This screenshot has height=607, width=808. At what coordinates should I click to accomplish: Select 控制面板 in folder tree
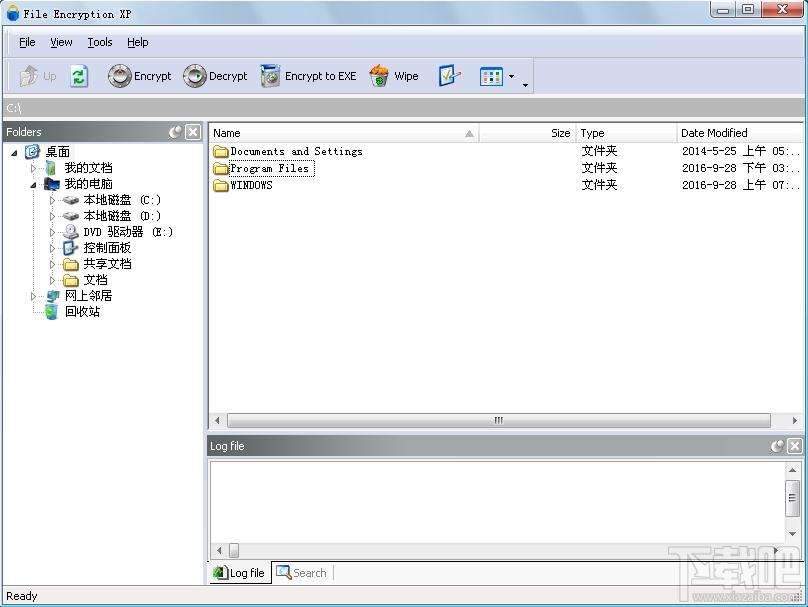tap(107, 247)
